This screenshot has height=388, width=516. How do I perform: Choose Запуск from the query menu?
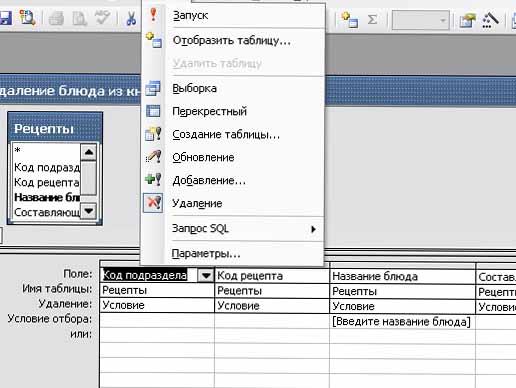pyautogui.click(x=233, y=15)
